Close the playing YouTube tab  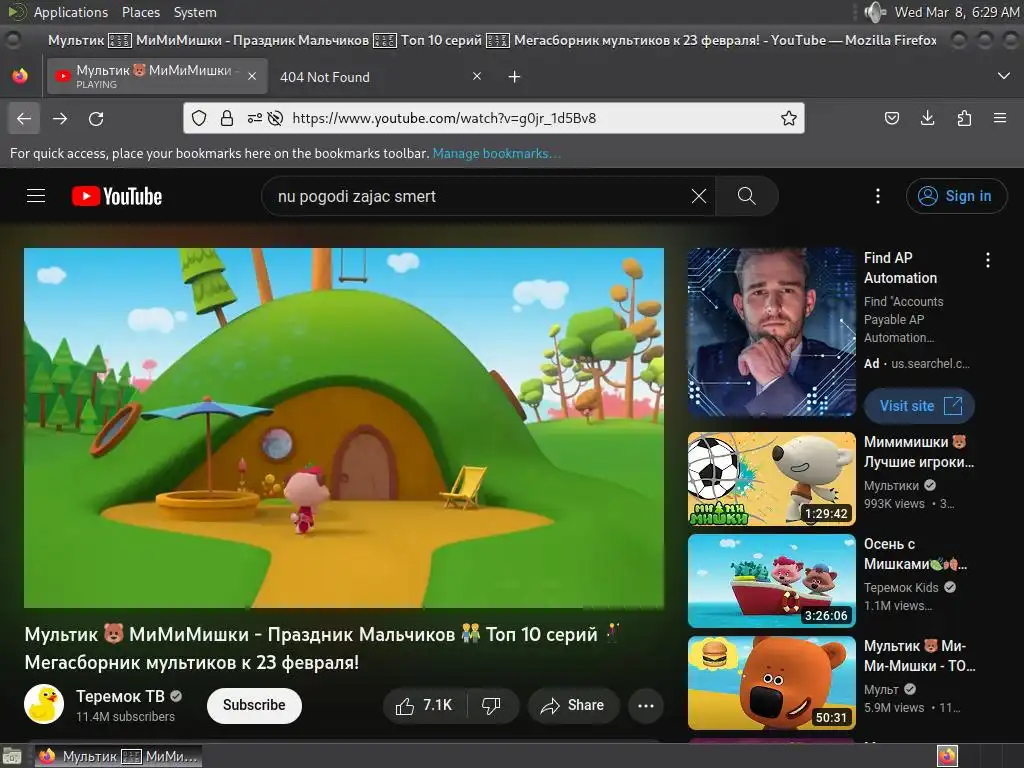(252, 76)
